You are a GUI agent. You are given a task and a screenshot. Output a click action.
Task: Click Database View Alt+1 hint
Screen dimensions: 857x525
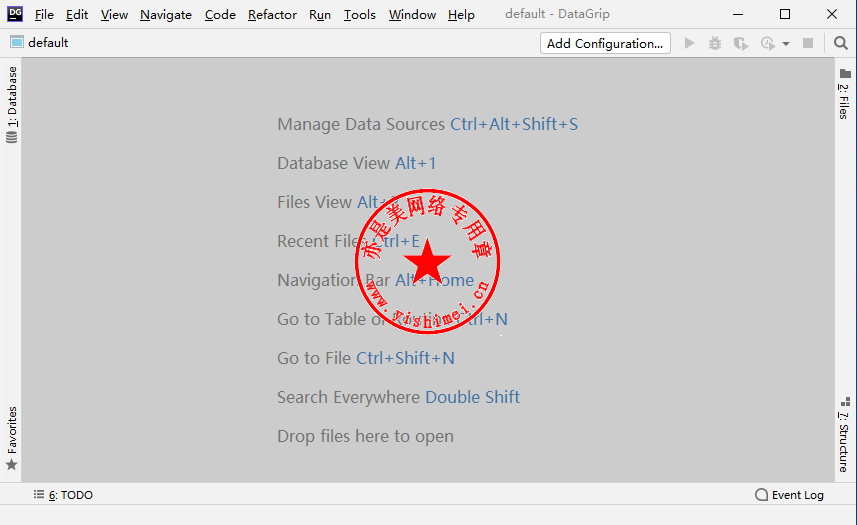tap(356, 163)
